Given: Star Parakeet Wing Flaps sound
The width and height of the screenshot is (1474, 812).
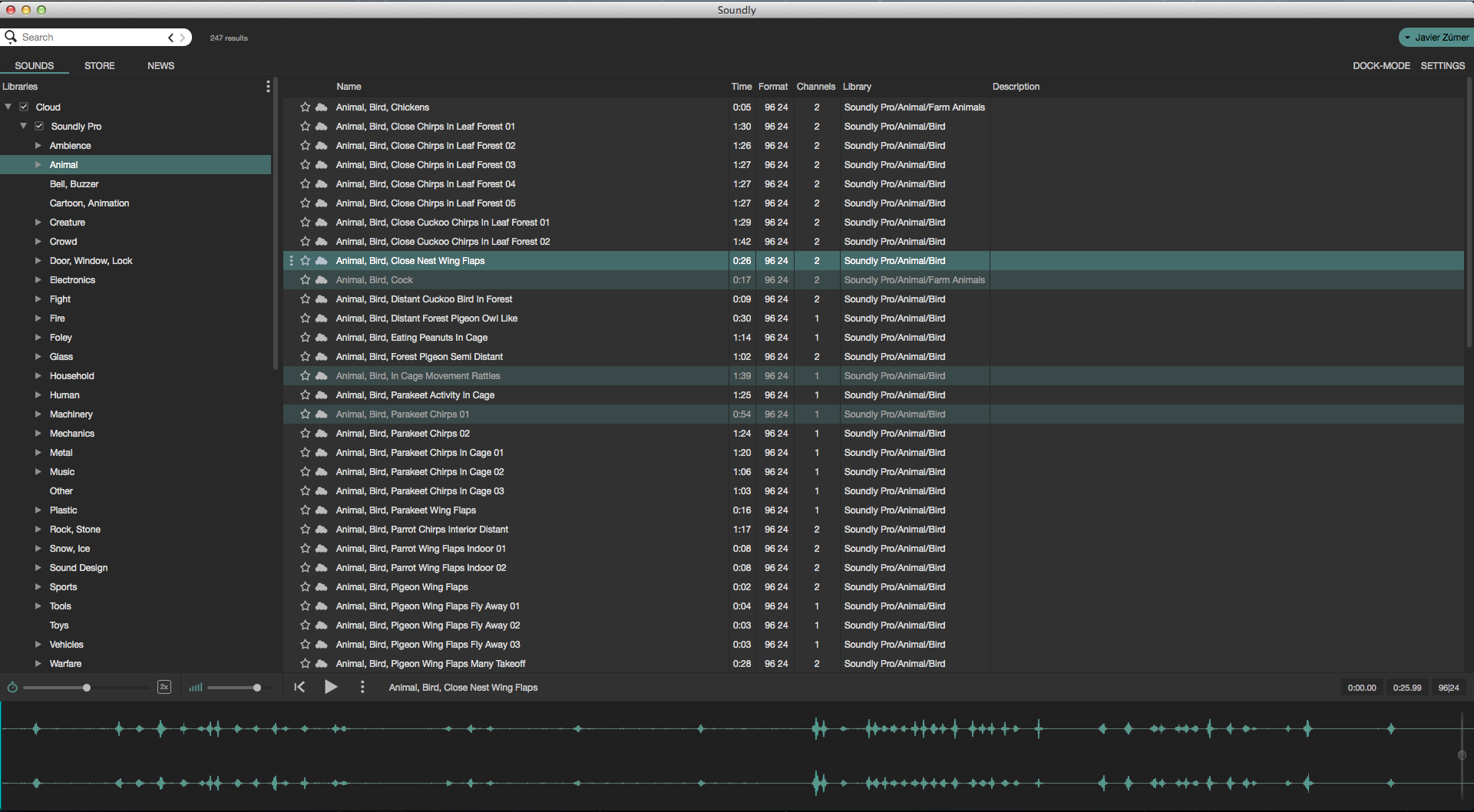Looking at the screenshot, I should point(305,510).
